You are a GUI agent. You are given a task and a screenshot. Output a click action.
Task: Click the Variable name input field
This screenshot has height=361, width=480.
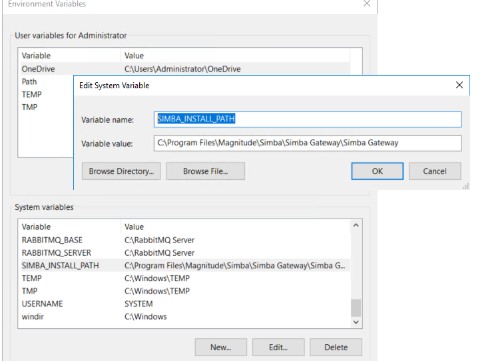click(x=308, y=119)
